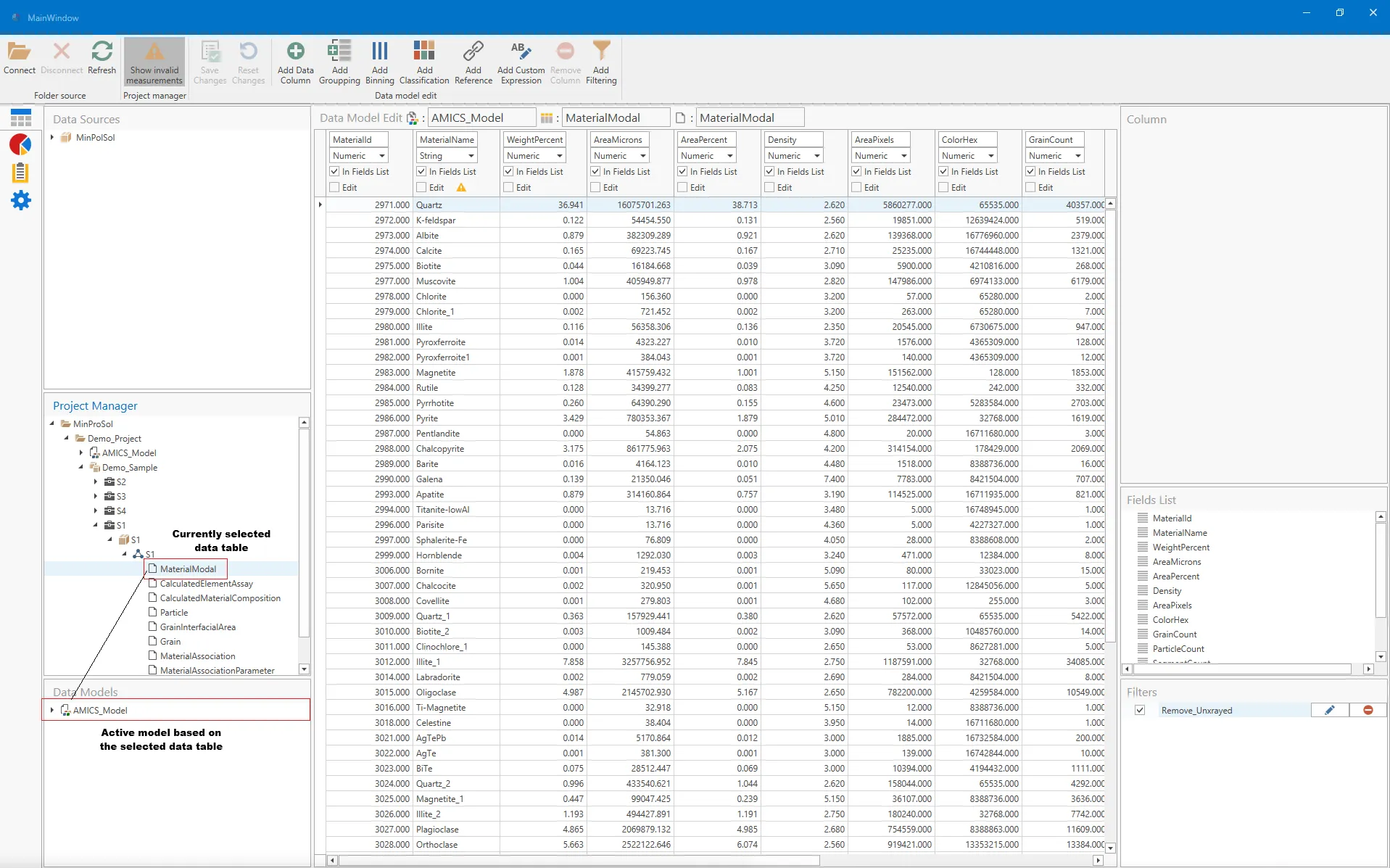1390x868 pixels.
Task: Click the Add Groupping icon
Action: point(339,51)
